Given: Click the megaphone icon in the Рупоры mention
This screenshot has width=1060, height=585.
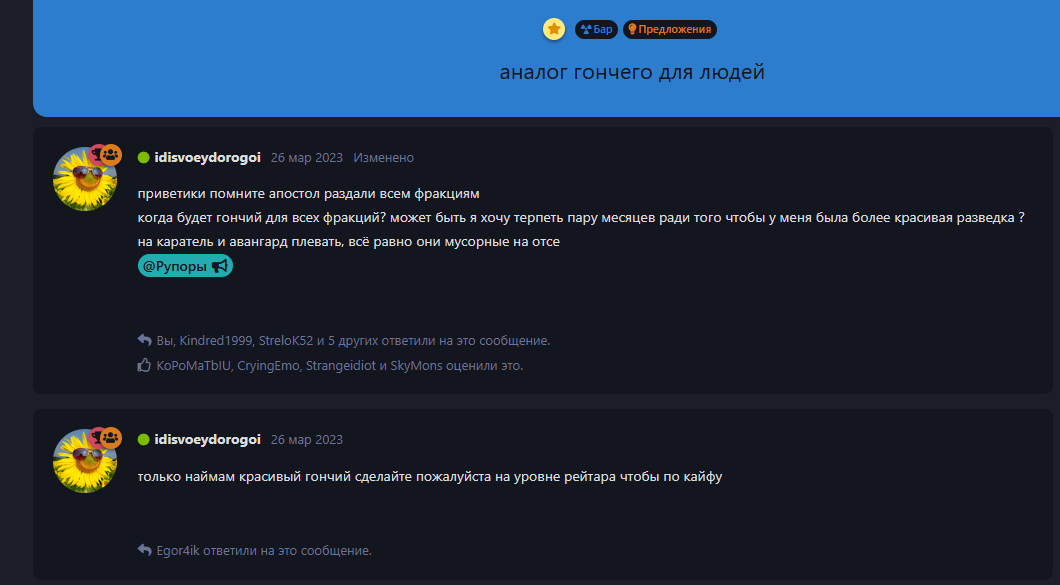Looking at the screenshot, I should click(x=220, y=266).
